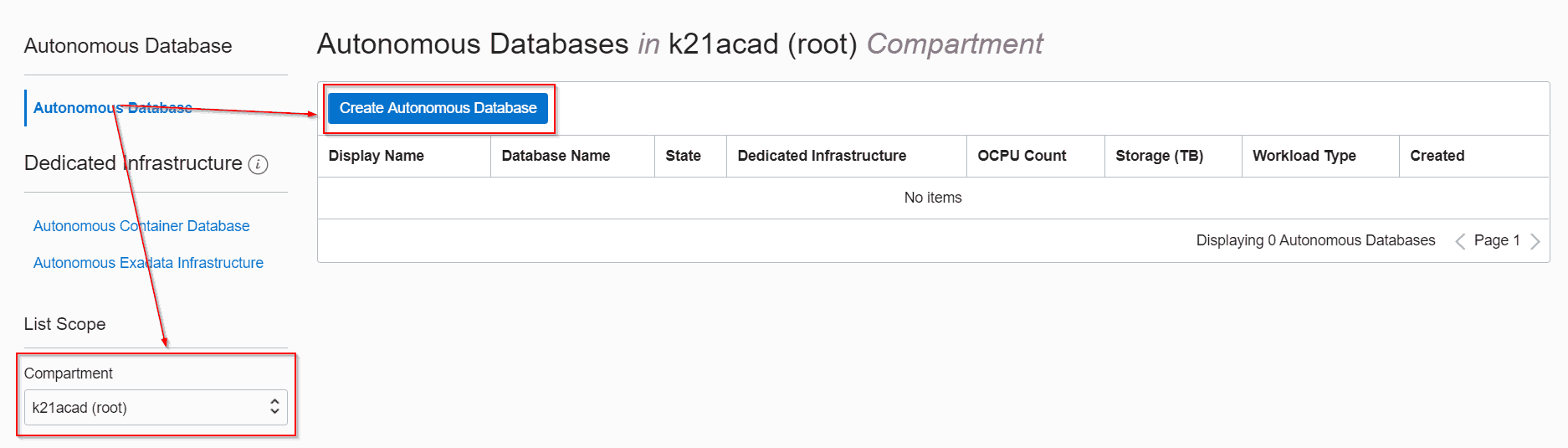Click the State column header
1568x448 pixels.
pyautogui.click(x=684, y=156)
